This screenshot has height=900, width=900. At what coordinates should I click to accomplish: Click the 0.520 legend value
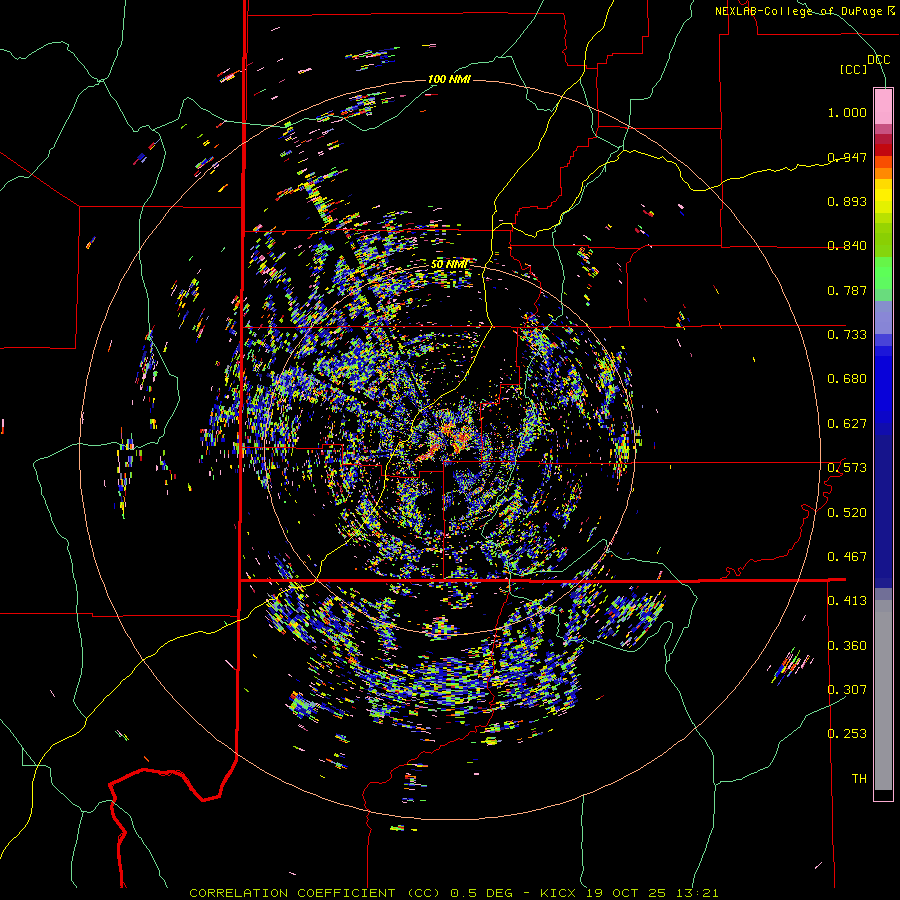[847, 513]
